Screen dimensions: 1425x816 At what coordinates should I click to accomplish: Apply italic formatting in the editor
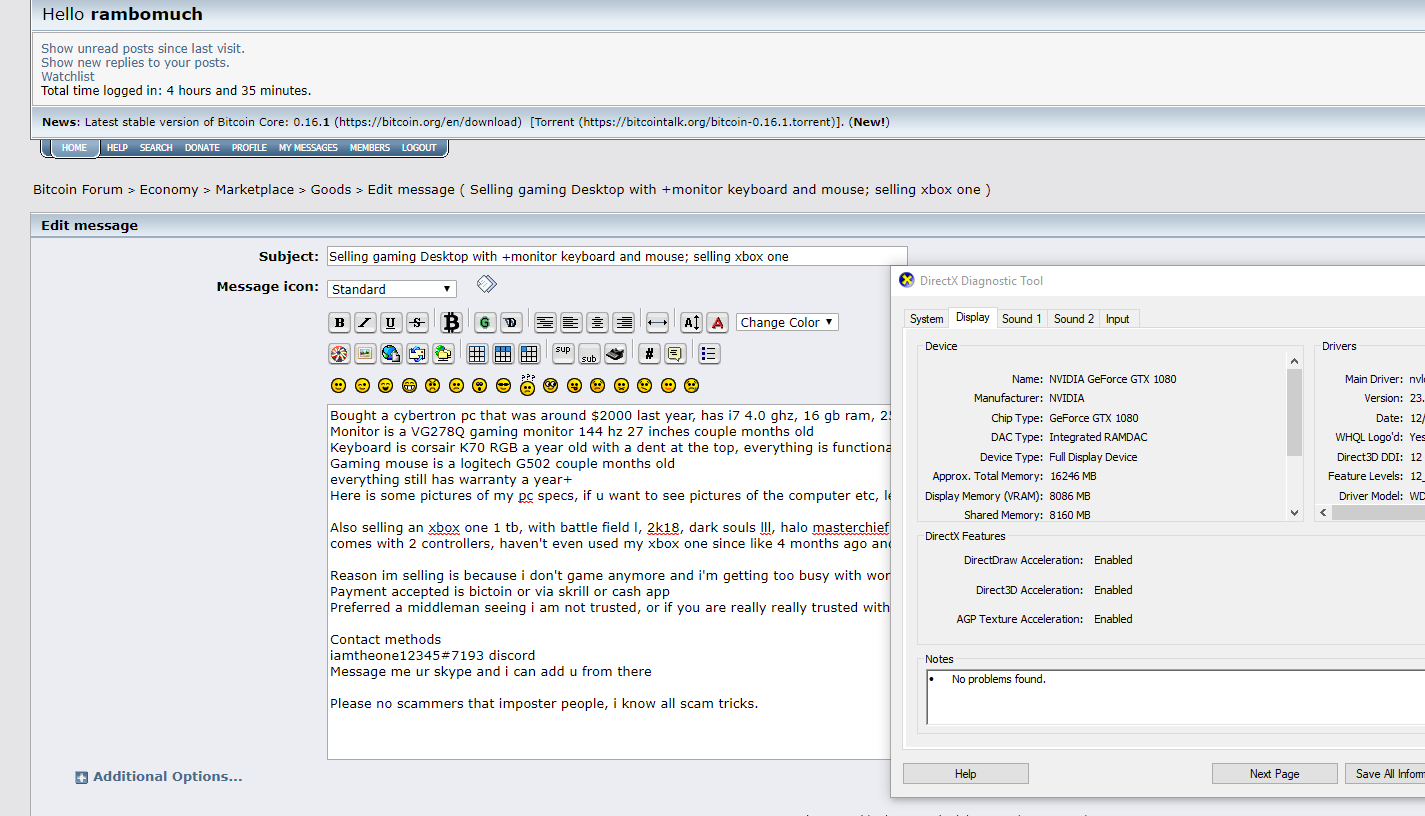[365, 322]
